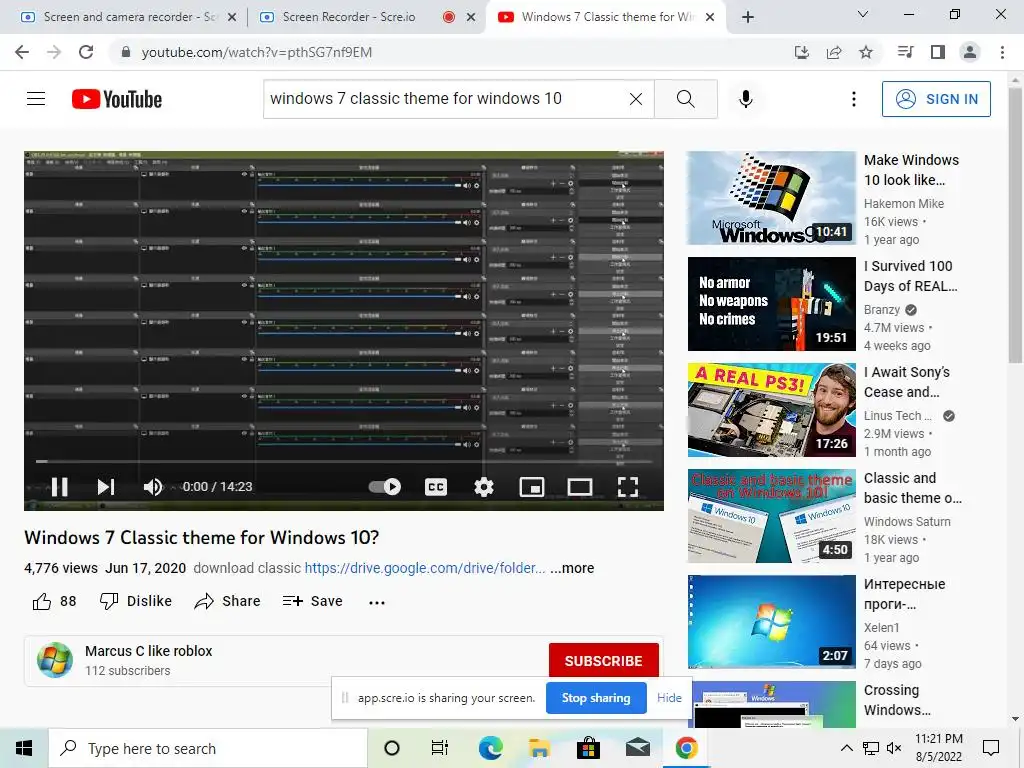Open Microsoft Store from the taskbar
The height and width of the screenshot is (768, 1024).
pos(588,748)
